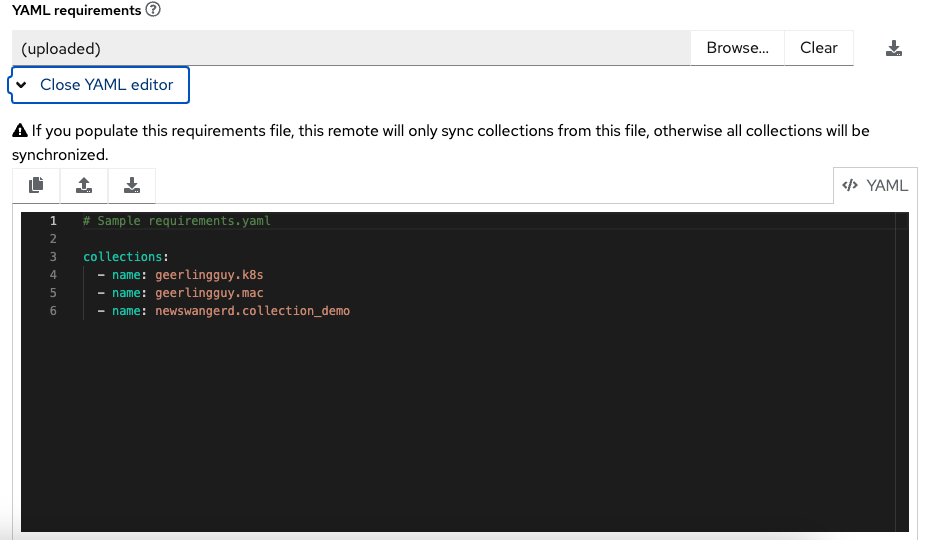The width and height of the screenshot is (925, 540).
Task: Copy editor contents using the copy icon
Action: pyautogui.click(x=36, y=185)
